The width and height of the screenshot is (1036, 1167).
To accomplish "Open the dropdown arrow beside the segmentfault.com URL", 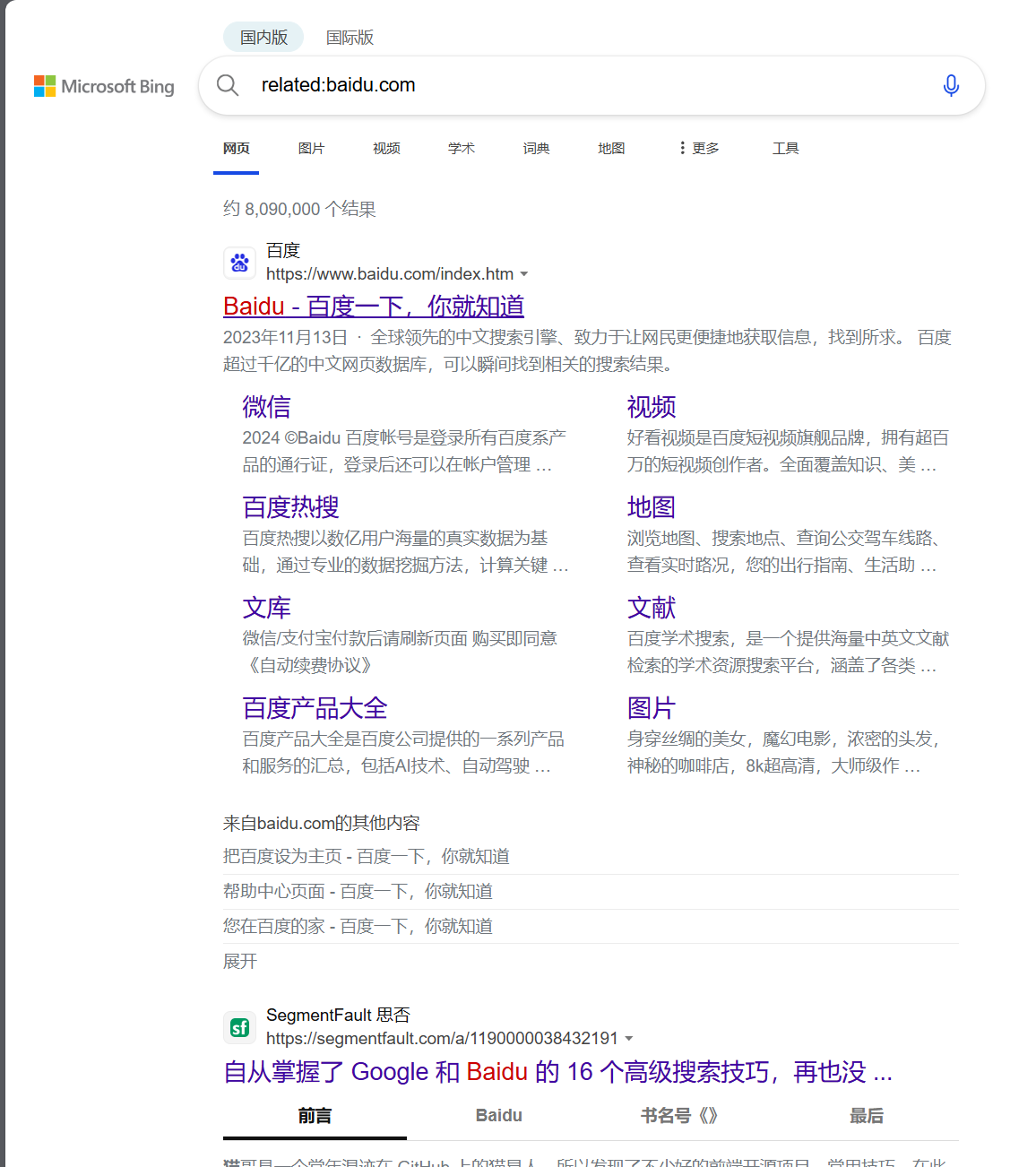I will pos(630,1037).
